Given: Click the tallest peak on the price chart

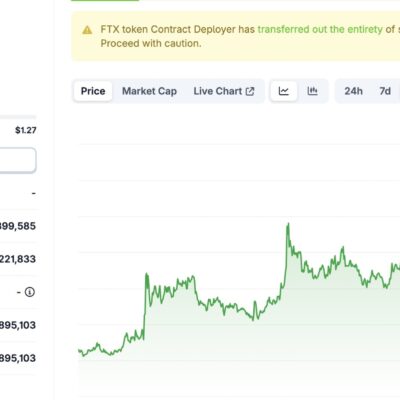Looking at the screenshot, I should tap(288, 225).
